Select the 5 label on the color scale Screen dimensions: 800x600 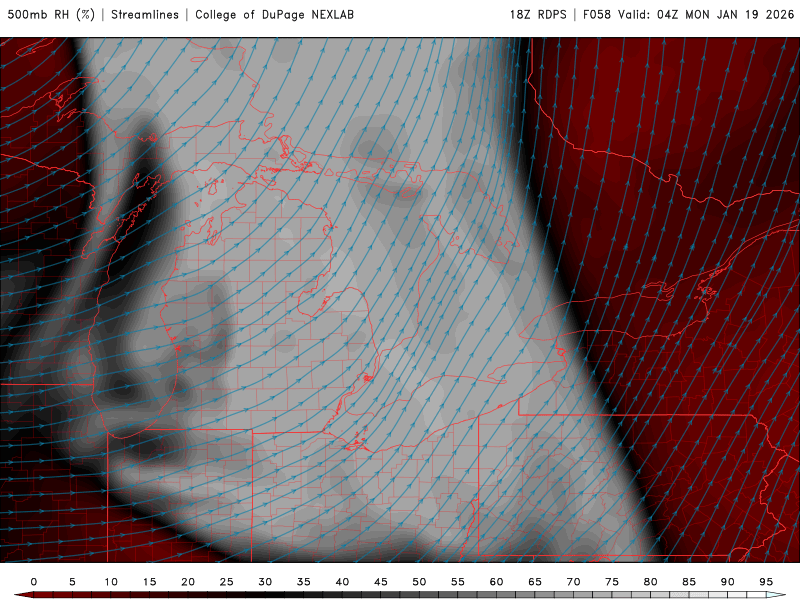pos(72,582)
